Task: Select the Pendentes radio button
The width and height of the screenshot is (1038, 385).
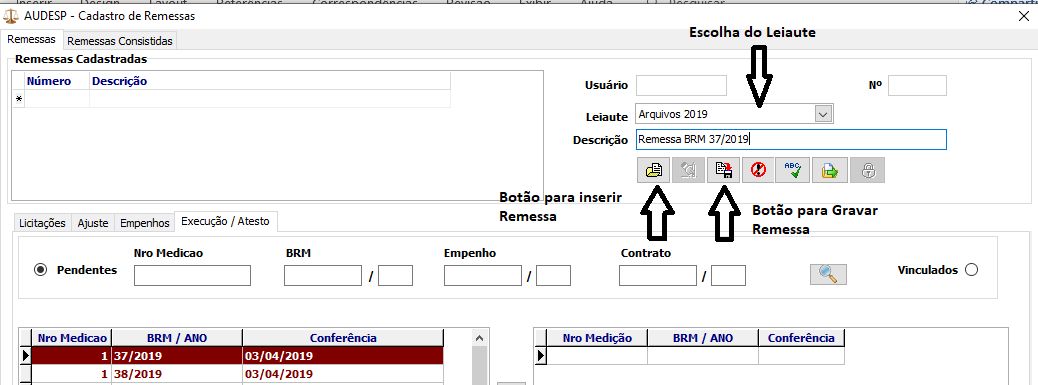Action: coord(40,270)
